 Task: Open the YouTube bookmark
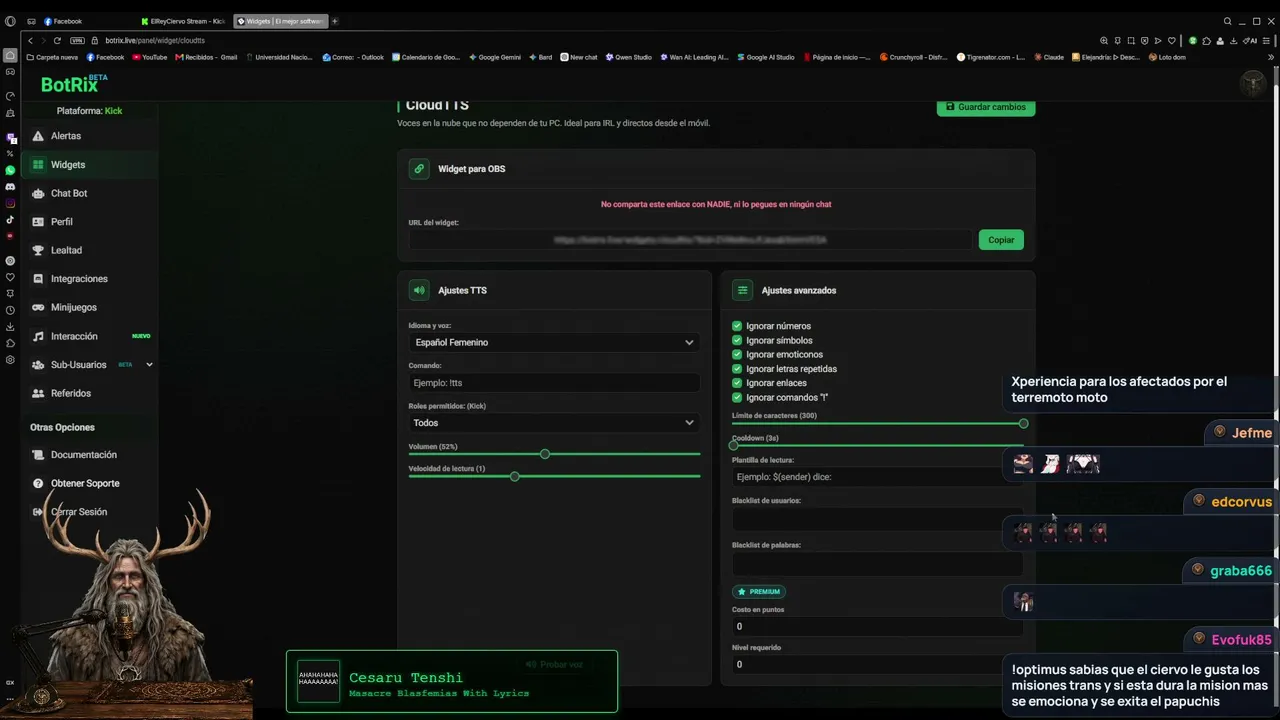point(150,57)
